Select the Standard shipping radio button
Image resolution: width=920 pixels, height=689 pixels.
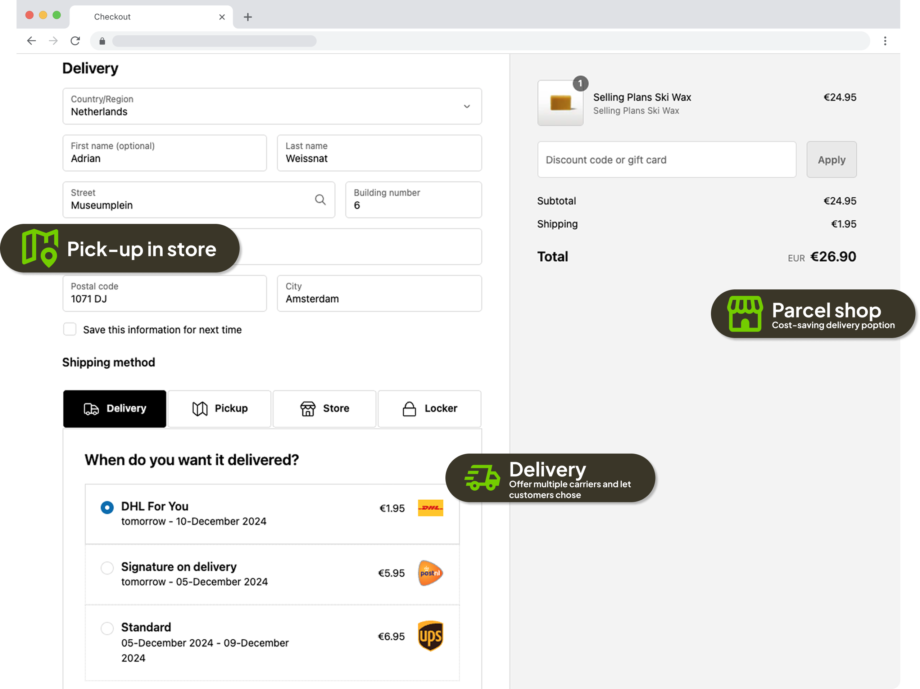point(107,629)
